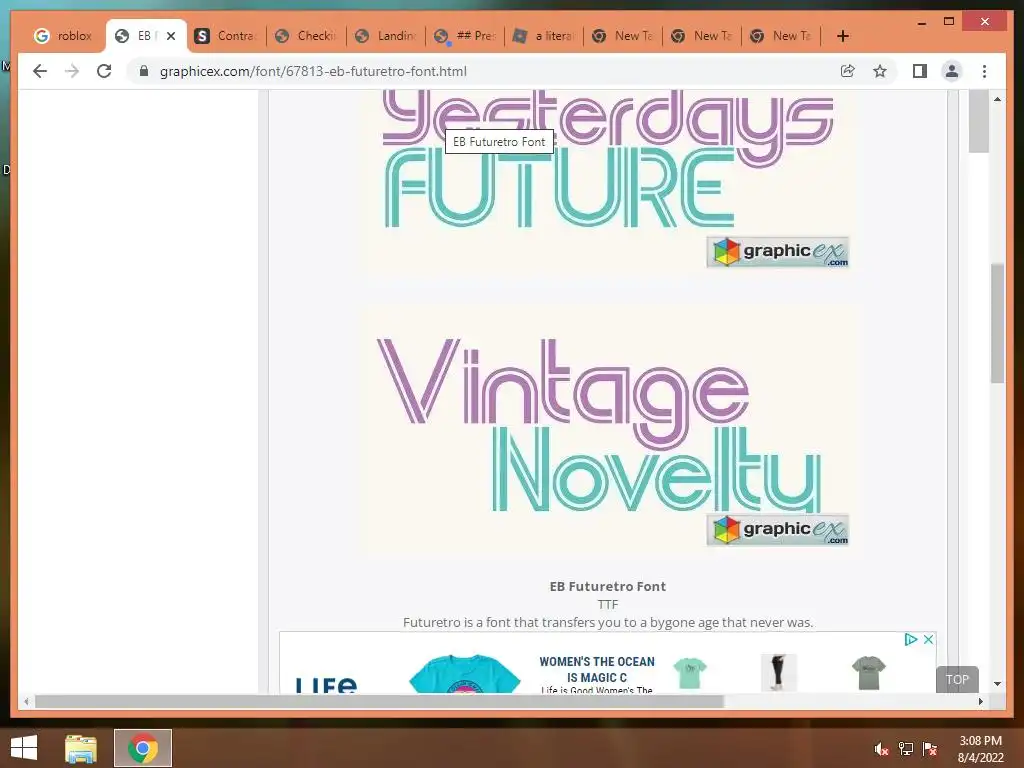Click the horizontal scrollbar right arrow
The image size is (1024, 768).
tap(980, 701)
